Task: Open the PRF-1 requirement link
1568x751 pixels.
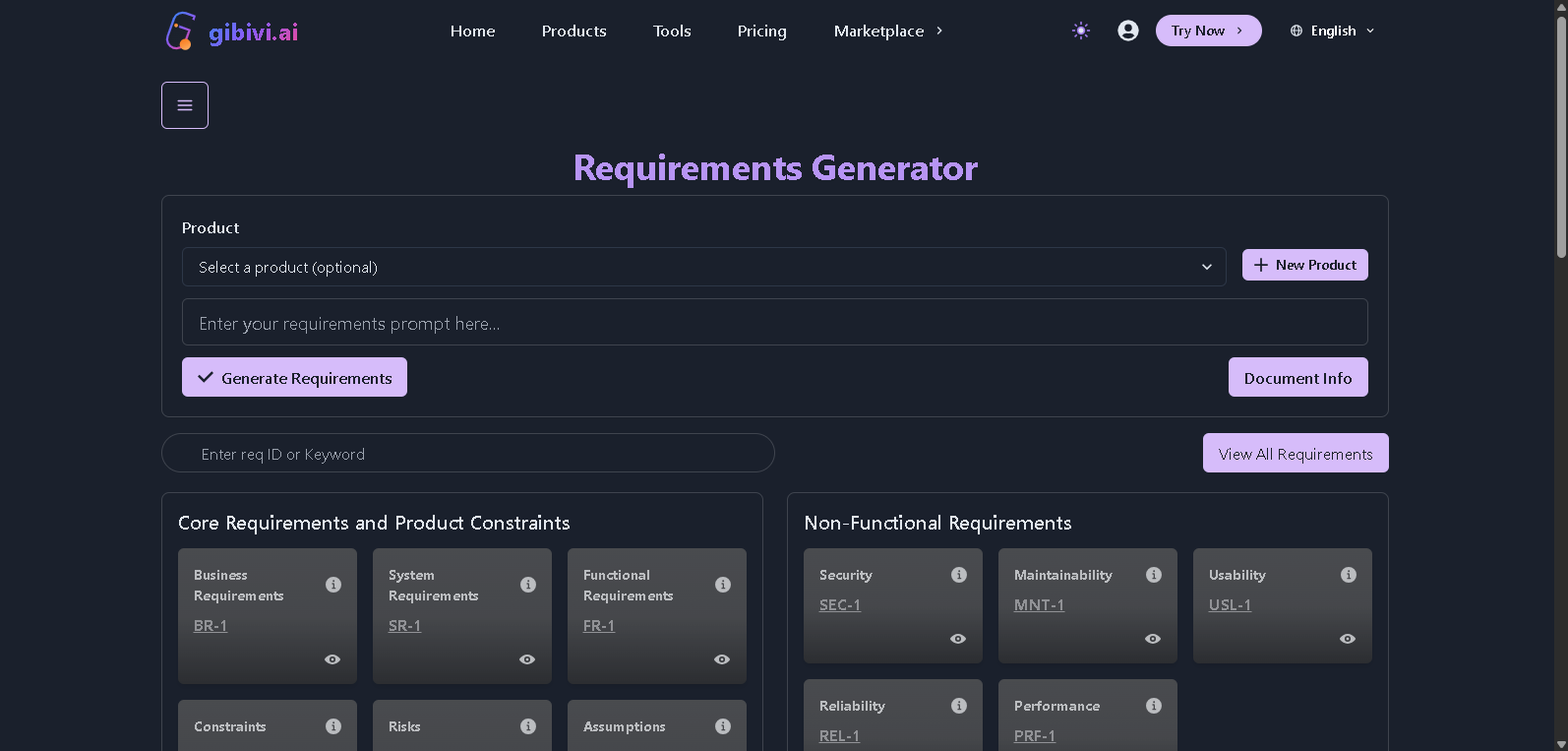Action: tap(1035, 736)
